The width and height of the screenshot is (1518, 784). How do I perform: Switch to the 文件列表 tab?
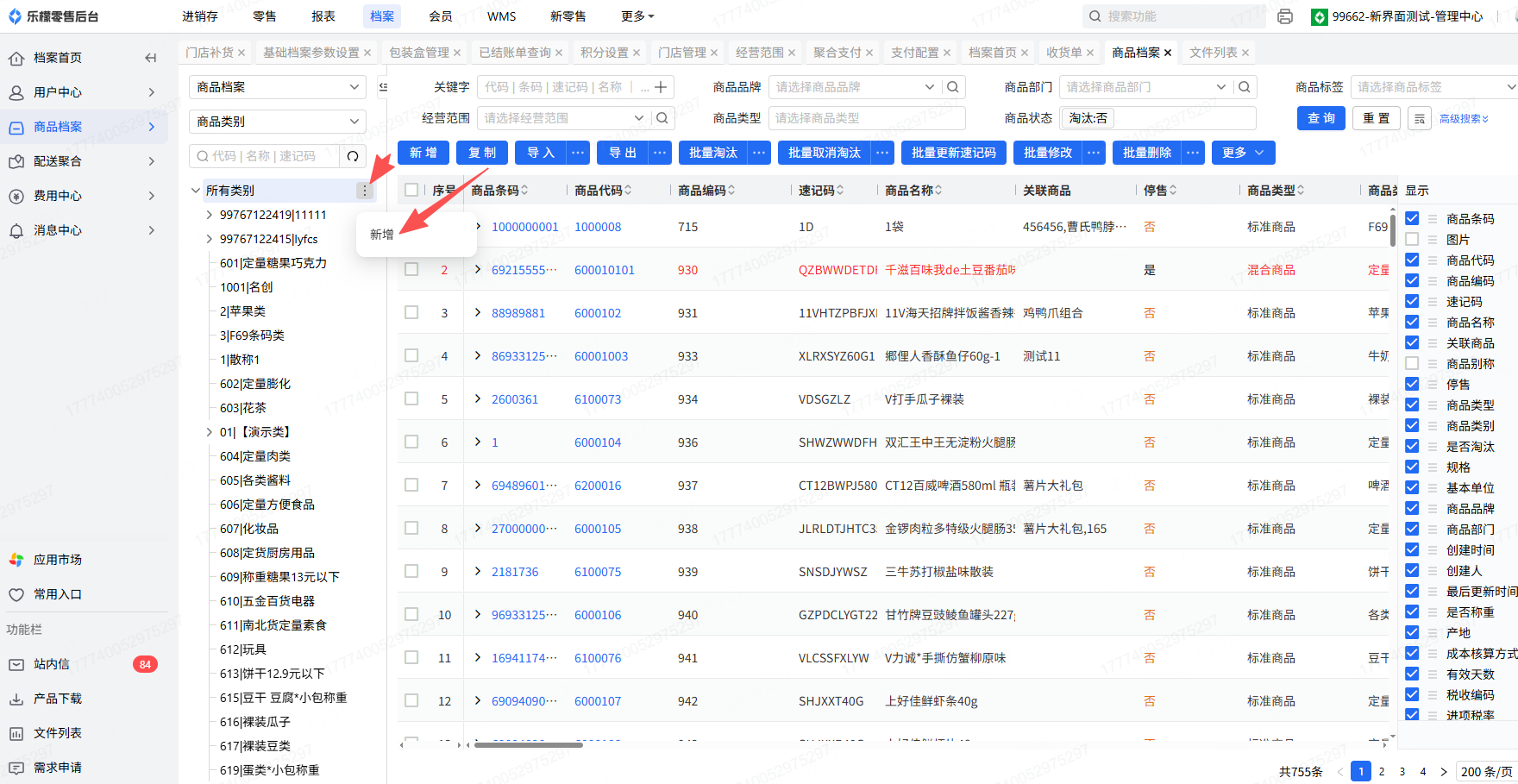pos(1213,53)
